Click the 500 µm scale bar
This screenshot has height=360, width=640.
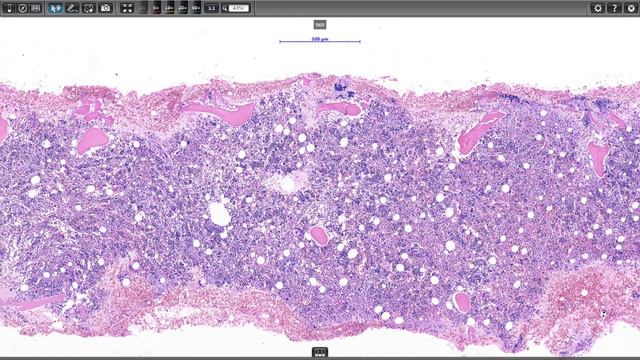tap(320, 40)
